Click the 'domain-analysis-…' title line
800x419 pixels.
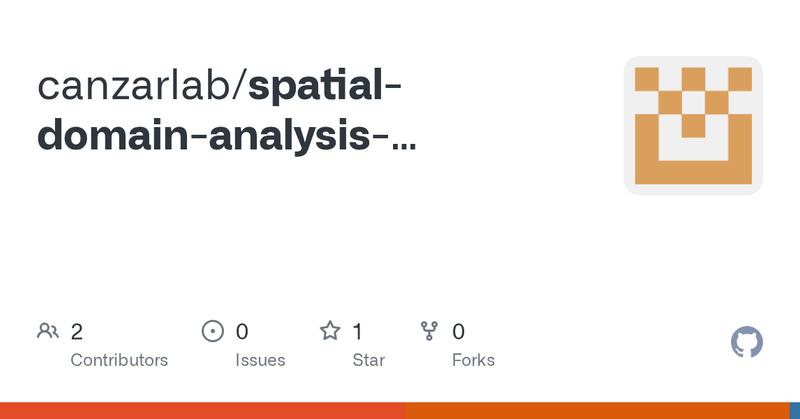coord(227,136)
